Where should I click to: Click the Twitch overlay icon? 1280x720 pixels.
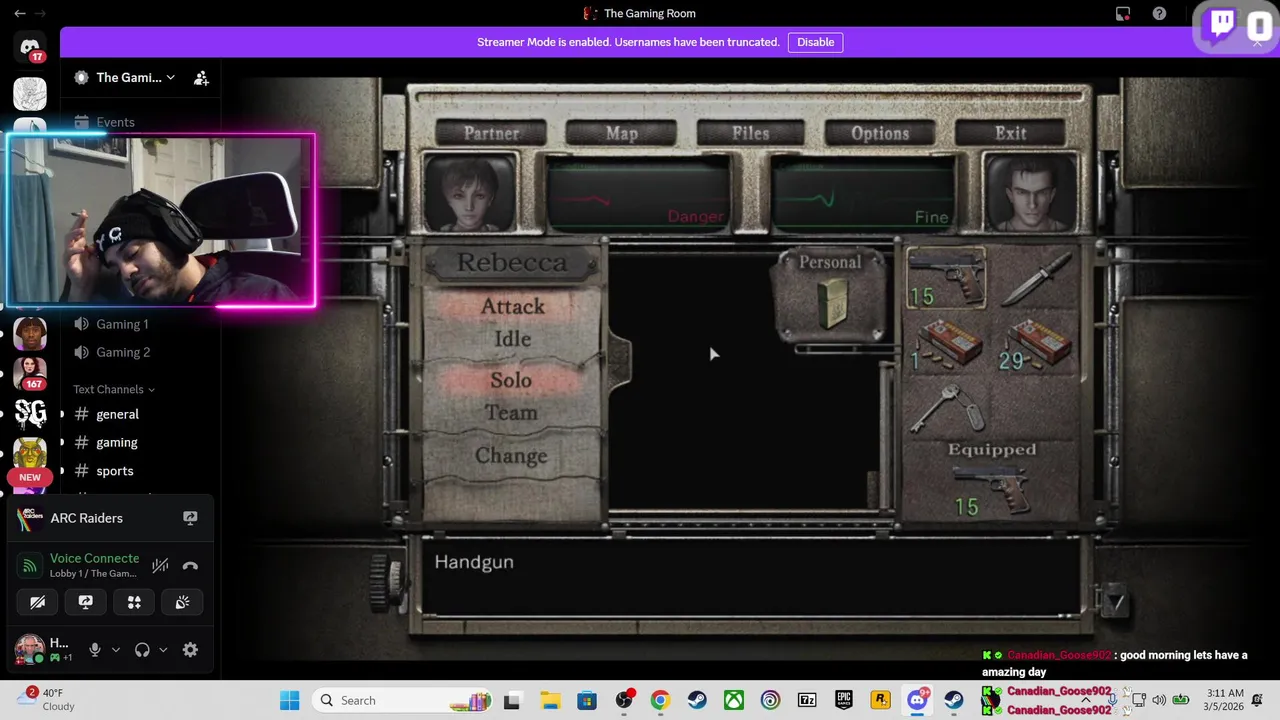click(x=1222, y=24)
